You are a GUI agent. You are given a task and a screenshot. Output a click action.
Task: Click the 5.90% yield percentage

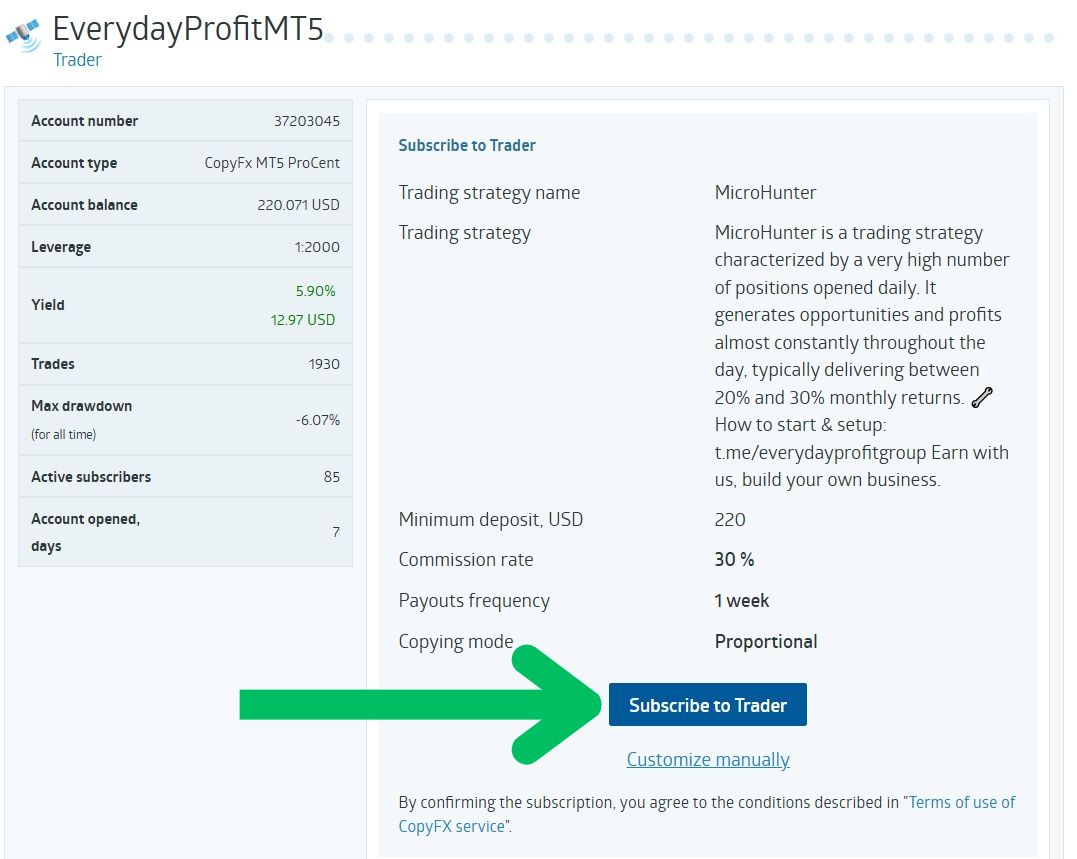point(315,291)
